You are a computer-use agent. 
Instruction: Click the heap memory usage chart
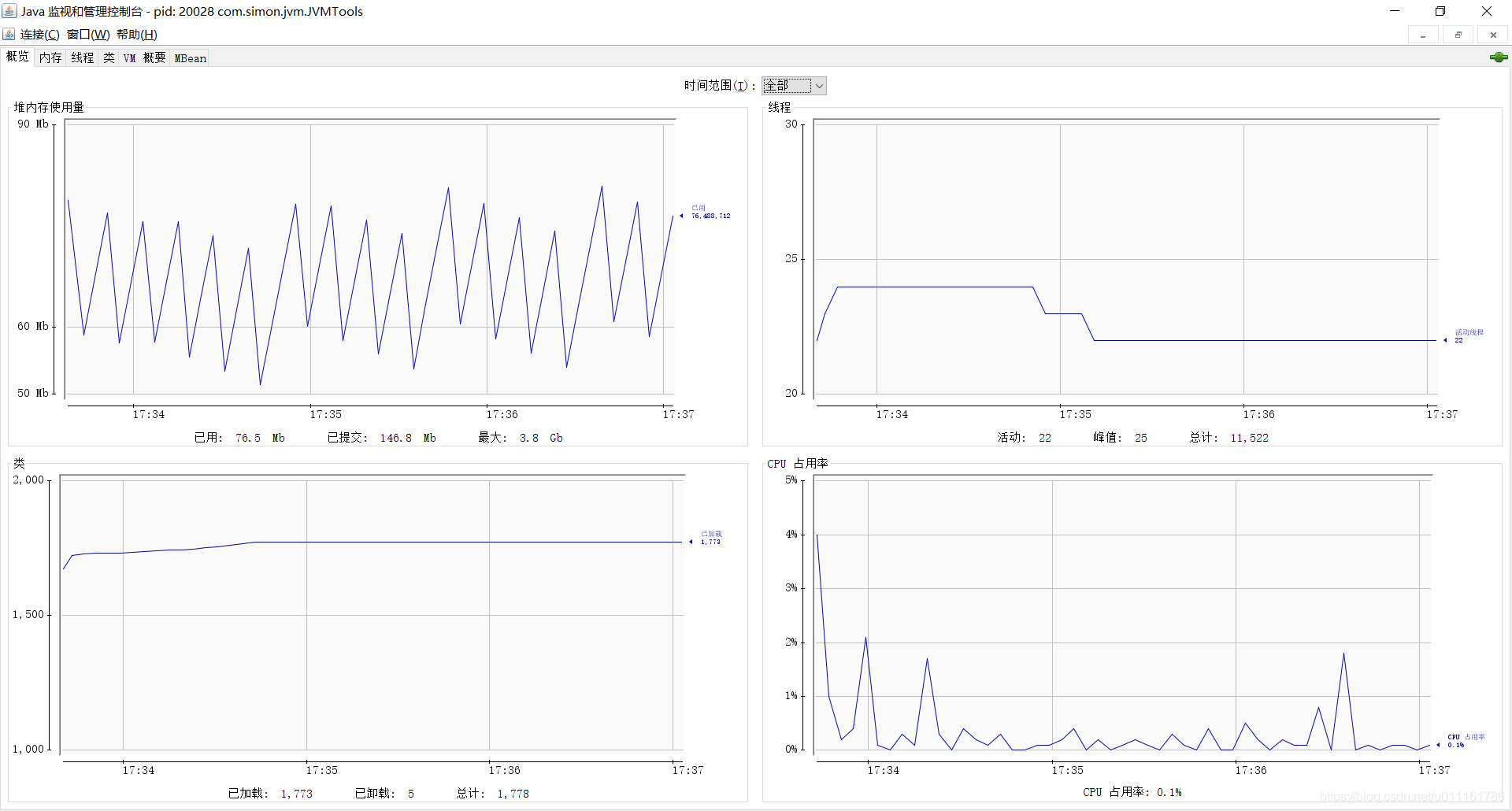tap(369, 260)
